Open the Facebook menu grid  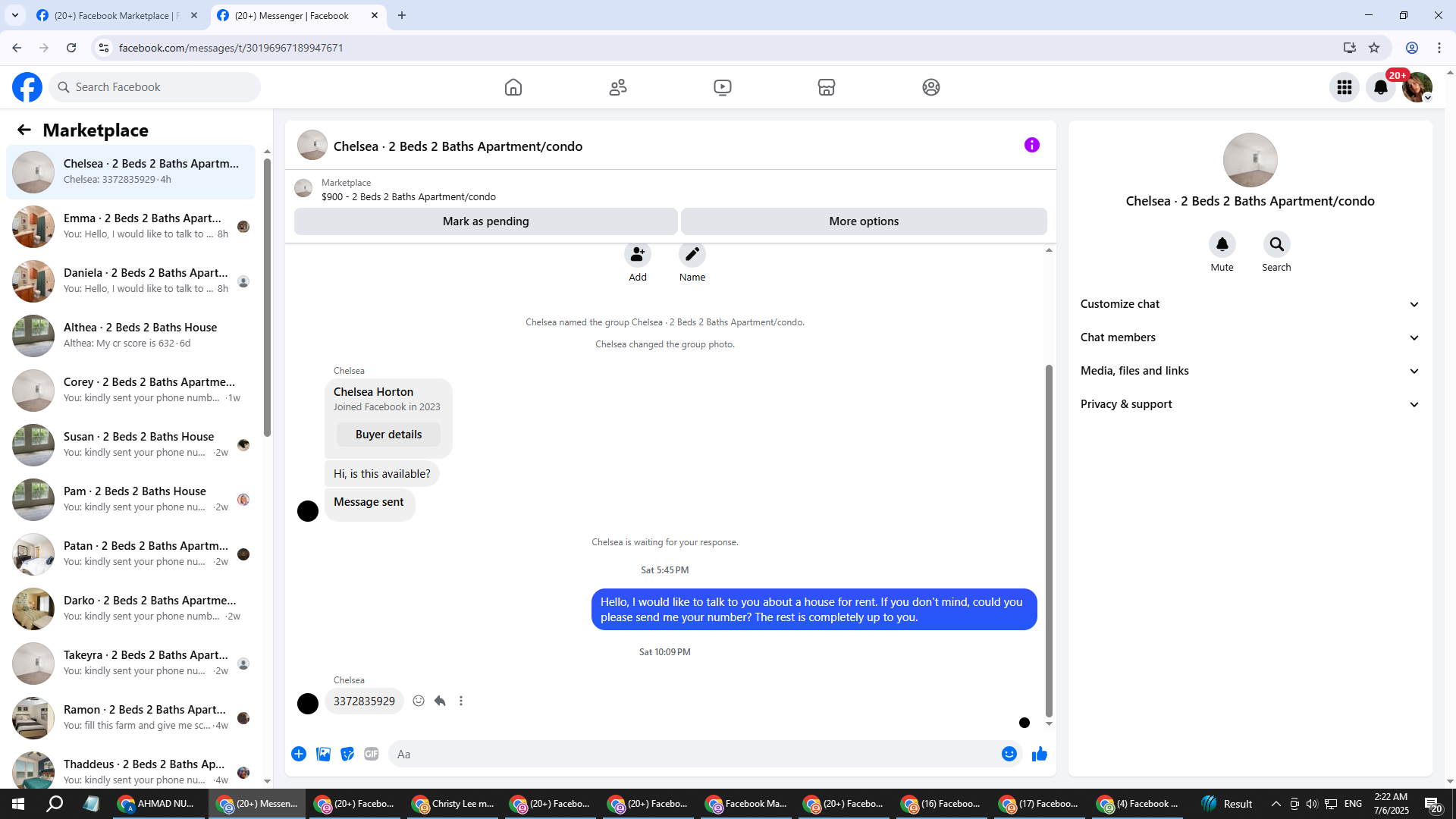[1344, 87]
